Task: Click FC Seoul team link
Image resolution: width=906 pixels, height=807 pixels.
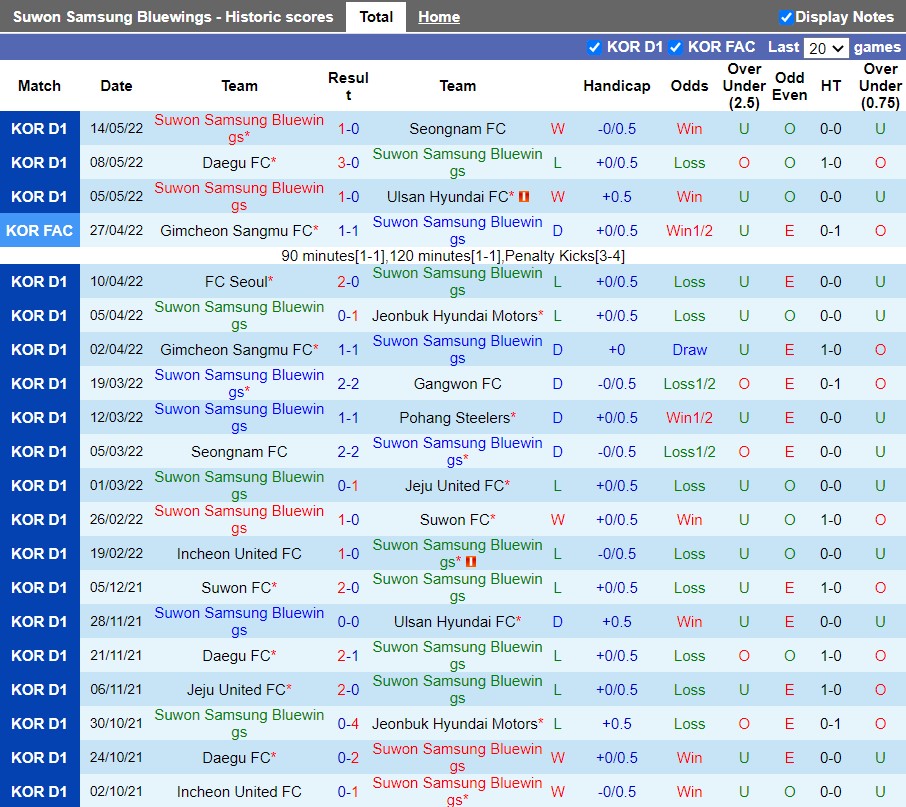Action: [x=236, y=282]
